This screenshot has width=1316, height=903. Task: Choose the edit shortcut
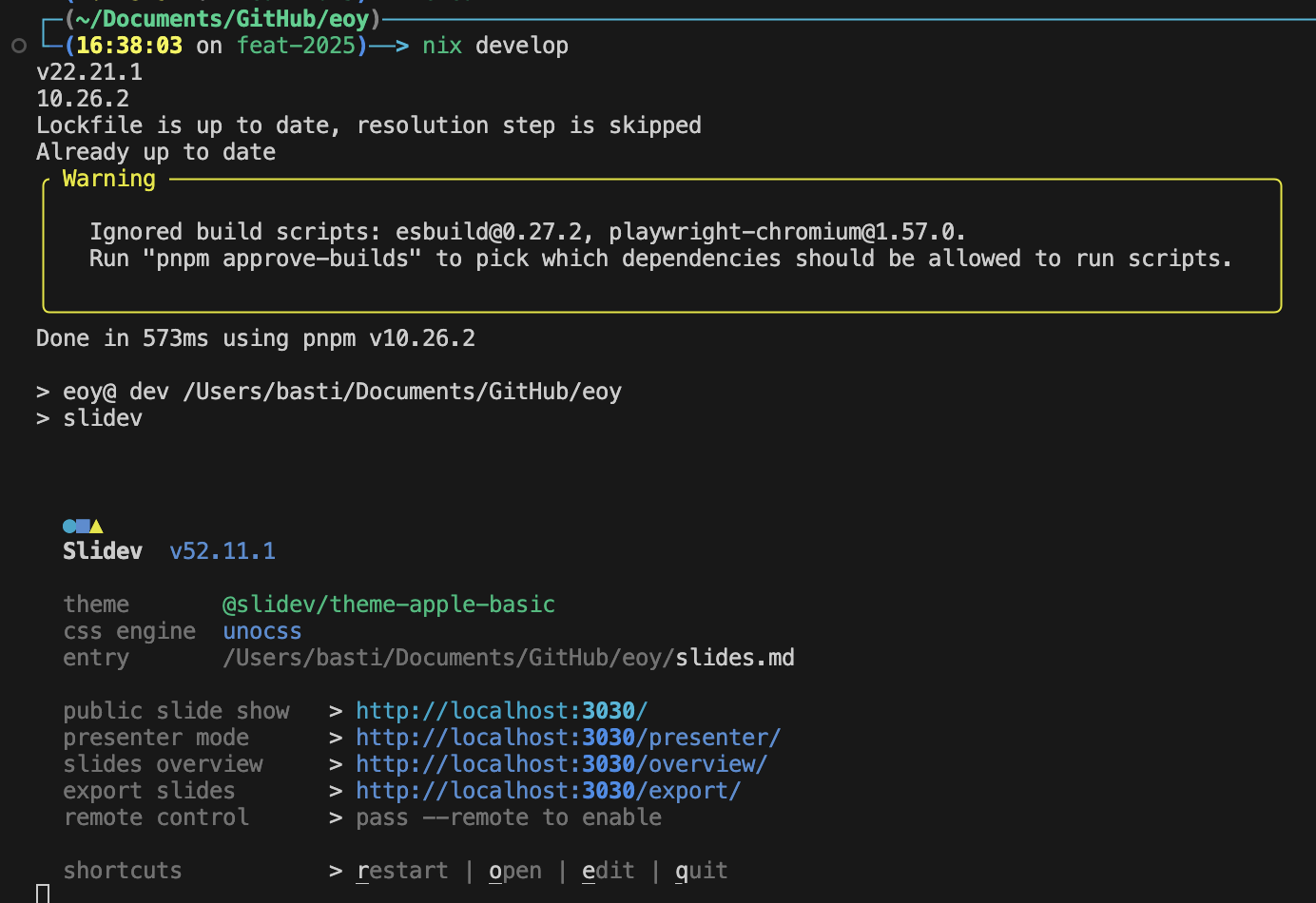click(608, 871)
